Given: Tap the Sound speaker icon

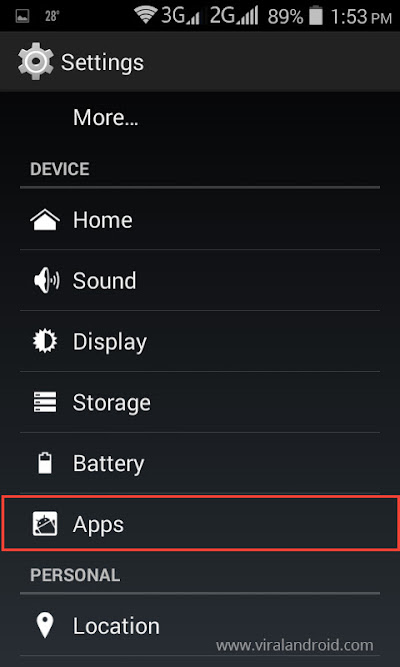Looking at the screenshot, I should point(46,281).
